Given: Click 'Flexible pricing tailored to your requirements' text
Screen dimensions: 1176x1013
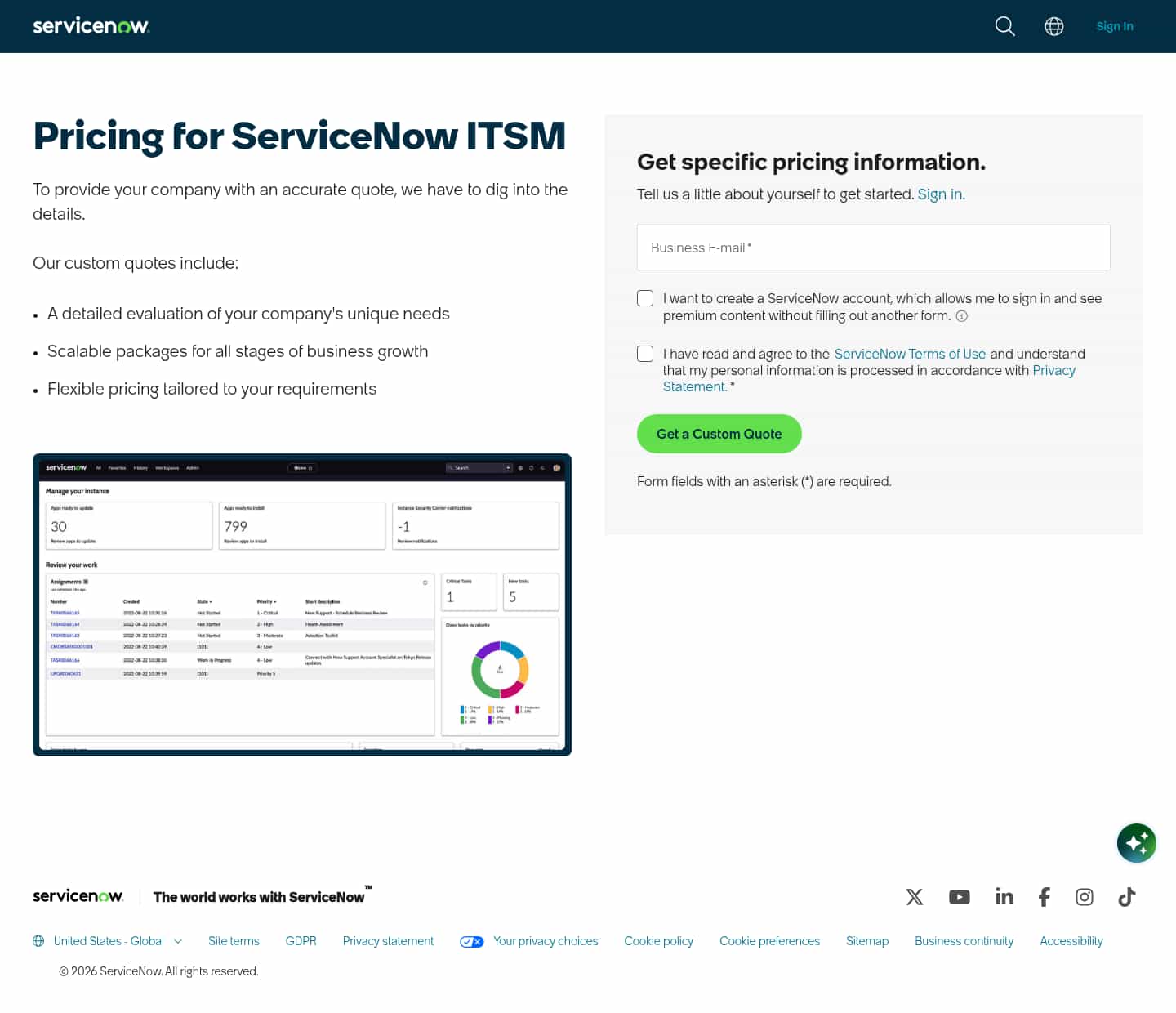Looking at the screenshot, I should tap(212, 389).
